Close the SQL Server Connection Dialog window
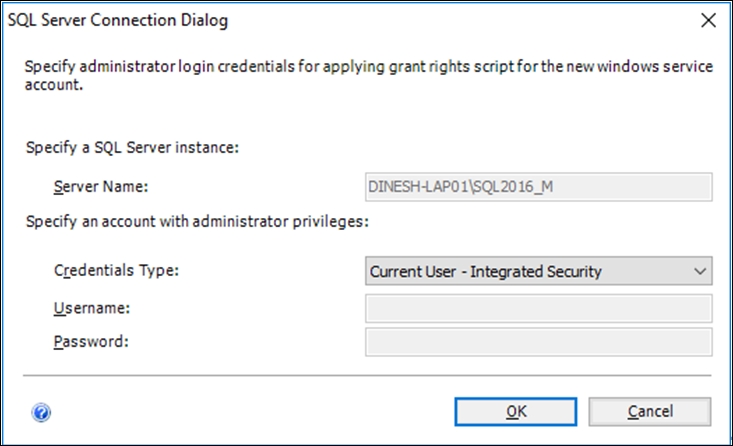The height and width of the screenshot is (446, 733). pyautogui.click(x=708, y=21)
